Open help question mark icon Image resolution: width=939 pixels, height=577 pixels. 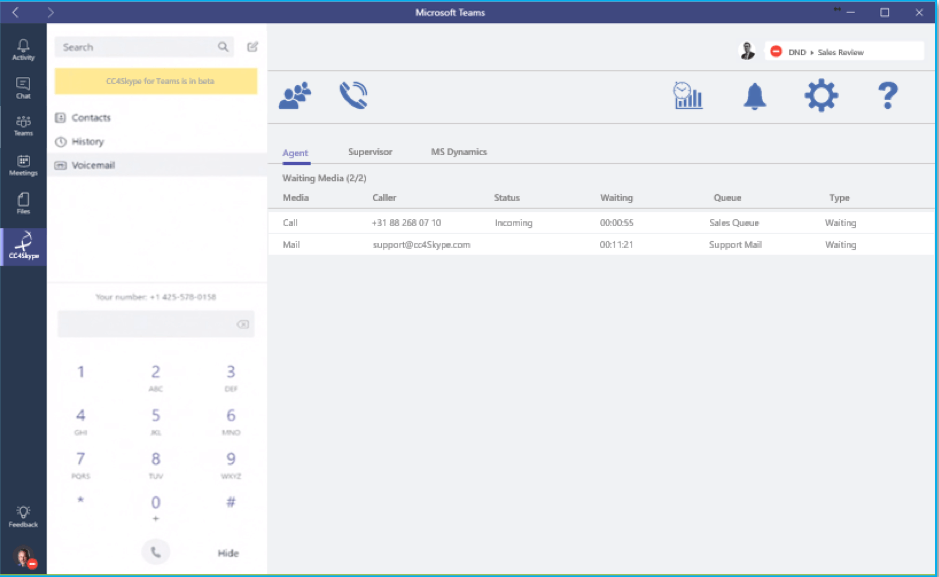tap(887, 95)
